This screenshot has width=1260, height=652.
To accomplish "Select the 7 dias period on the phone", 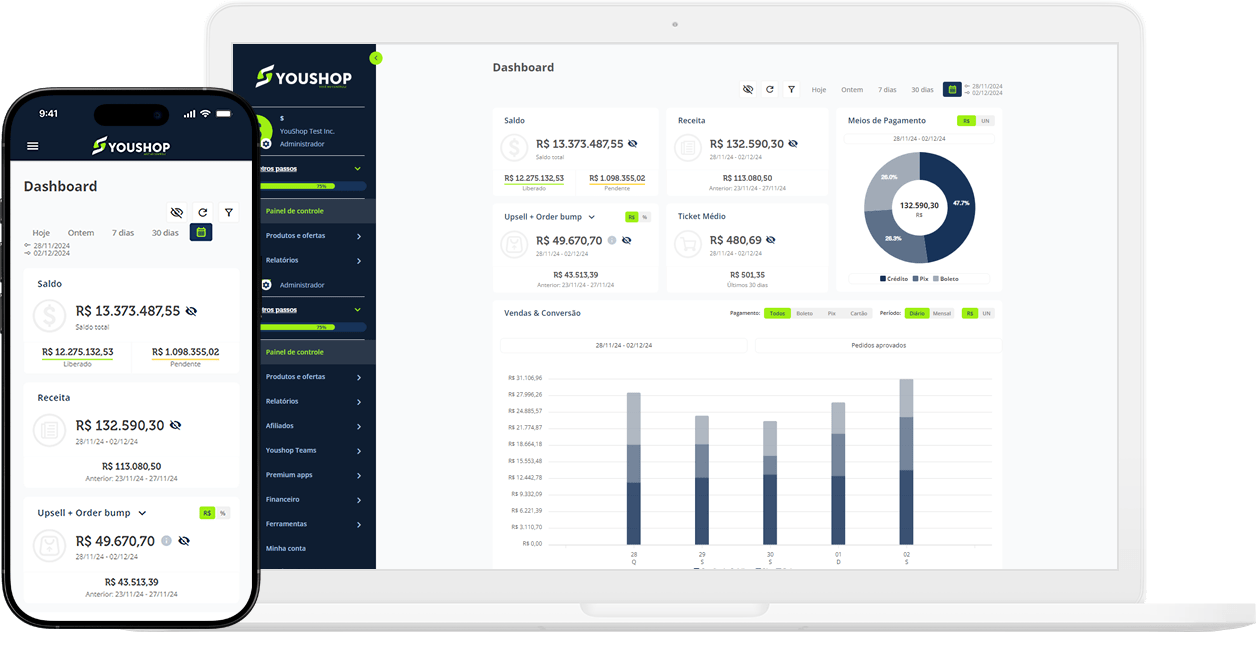I will [x=123, y=233].
